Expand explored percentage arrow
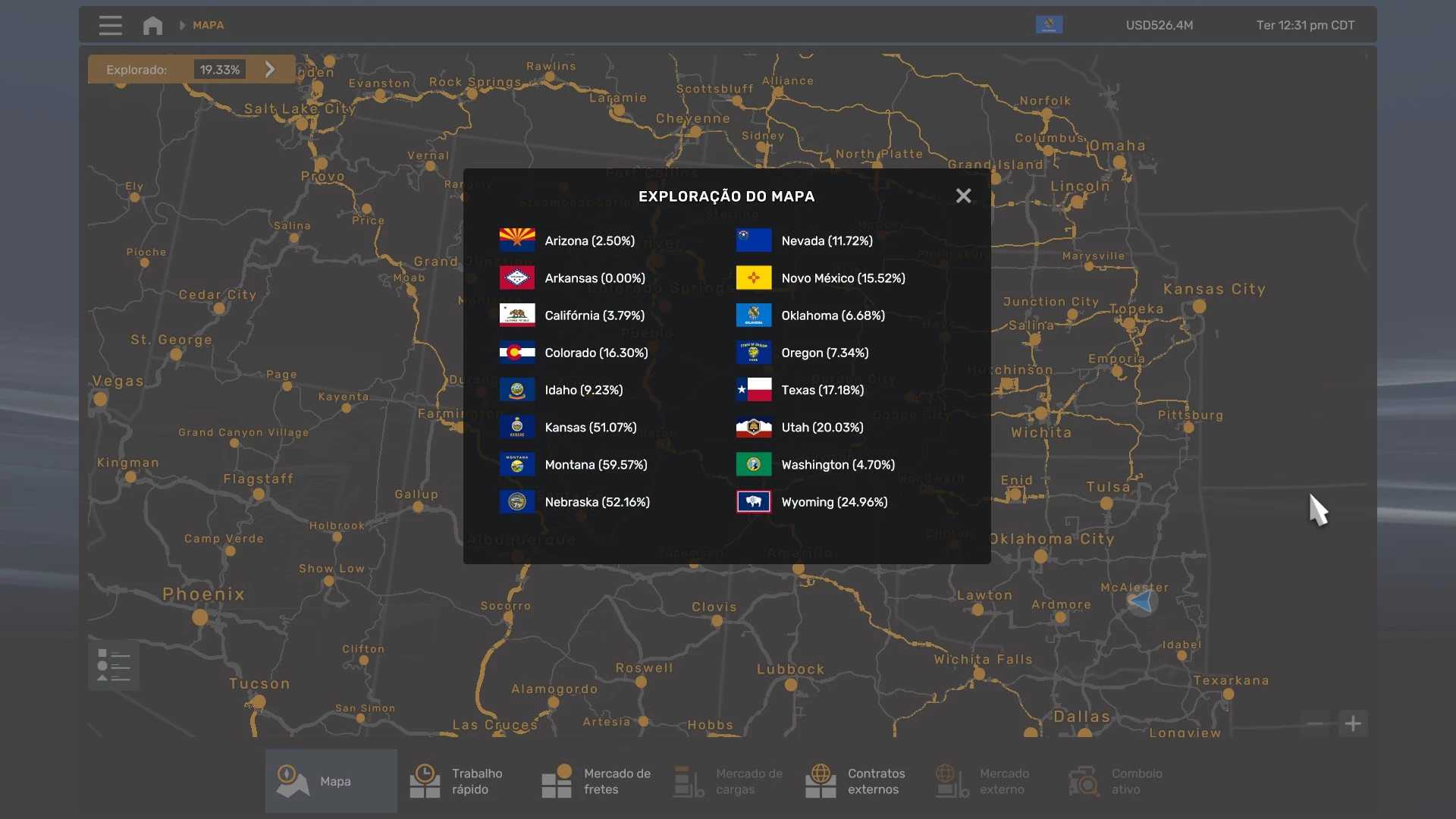 [x=270, y=69]
